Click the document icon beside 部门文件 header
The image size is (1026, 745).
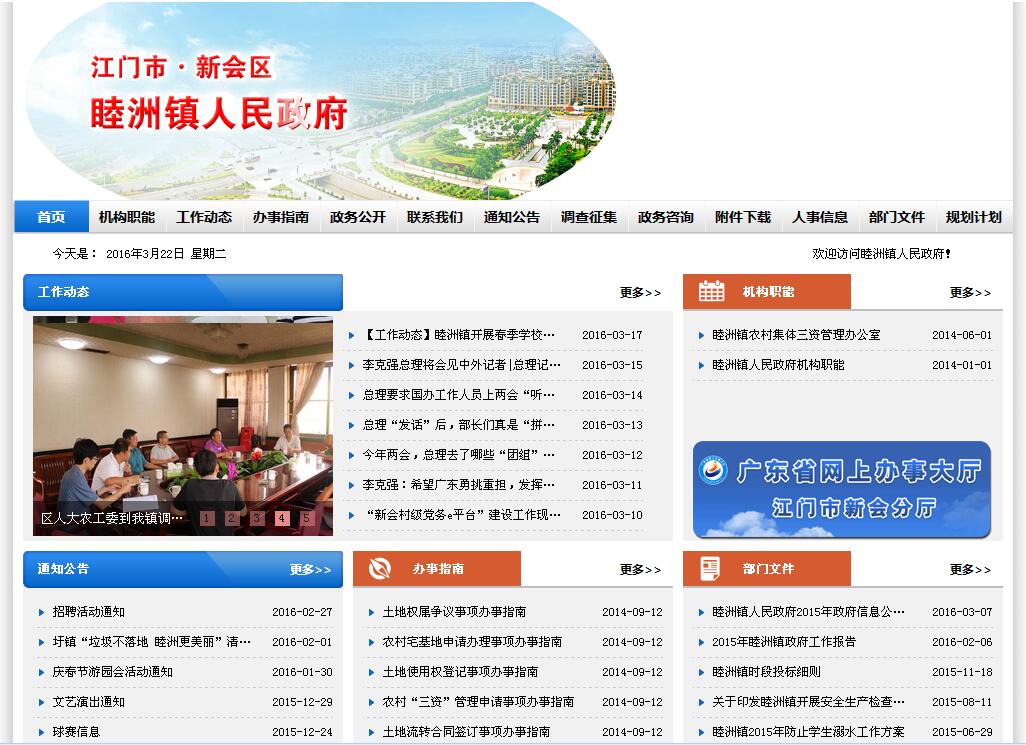point(710,568)
